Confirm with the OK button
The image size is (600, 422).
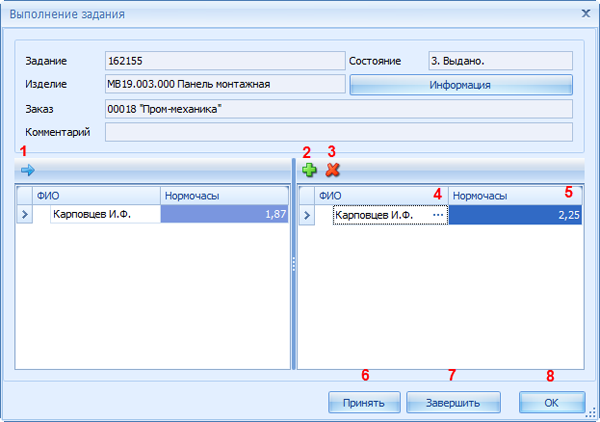click(552, 402)
